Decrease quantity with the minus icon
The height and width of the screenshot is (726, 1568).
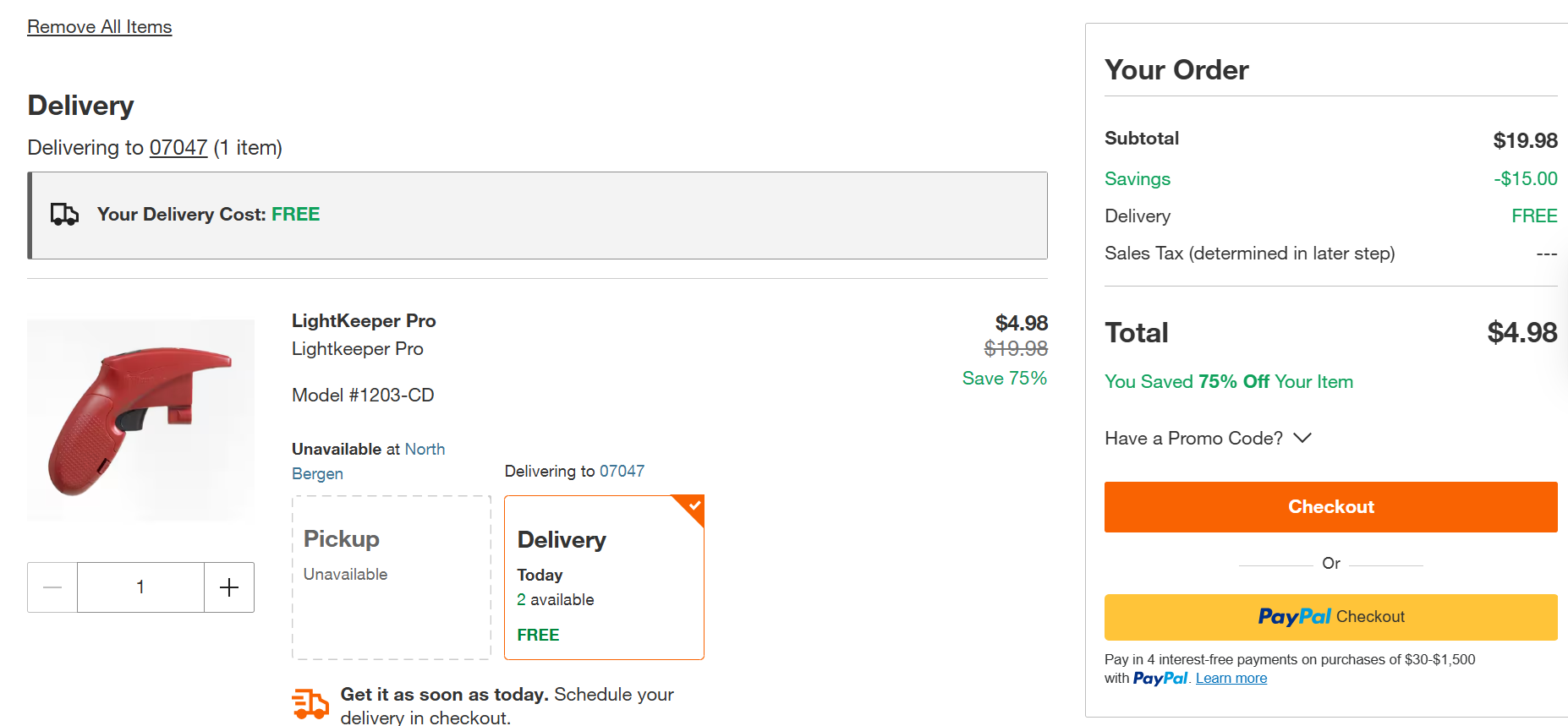(52, 587)
